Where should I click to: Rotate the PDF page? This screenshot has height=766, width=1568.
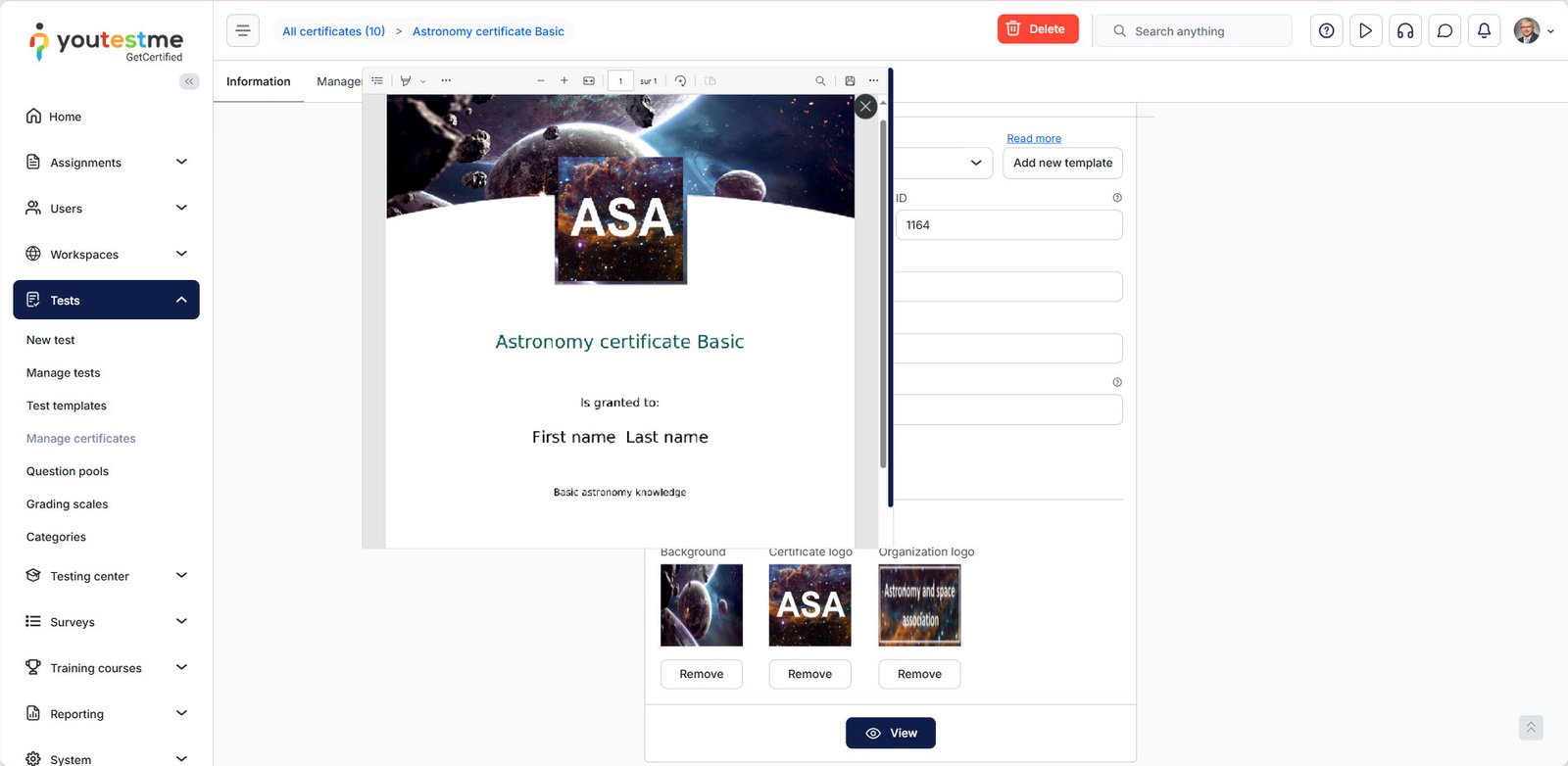pyautogui.click(x=680, y=80)
